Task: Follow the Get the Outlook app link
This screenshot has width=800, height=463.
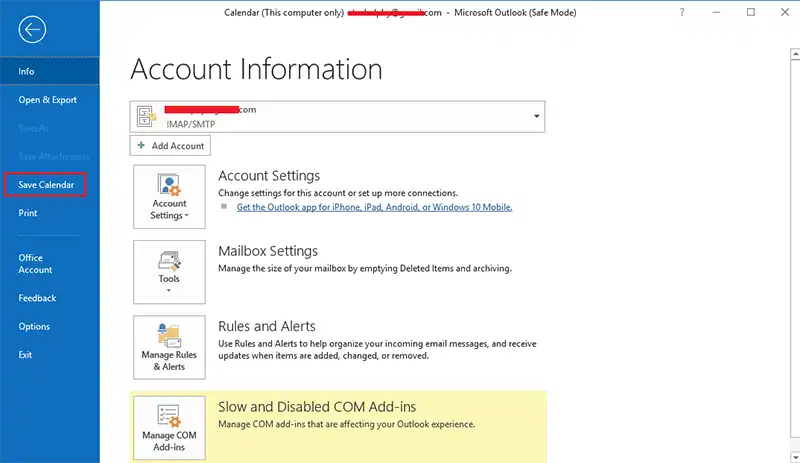Action: 374,207
